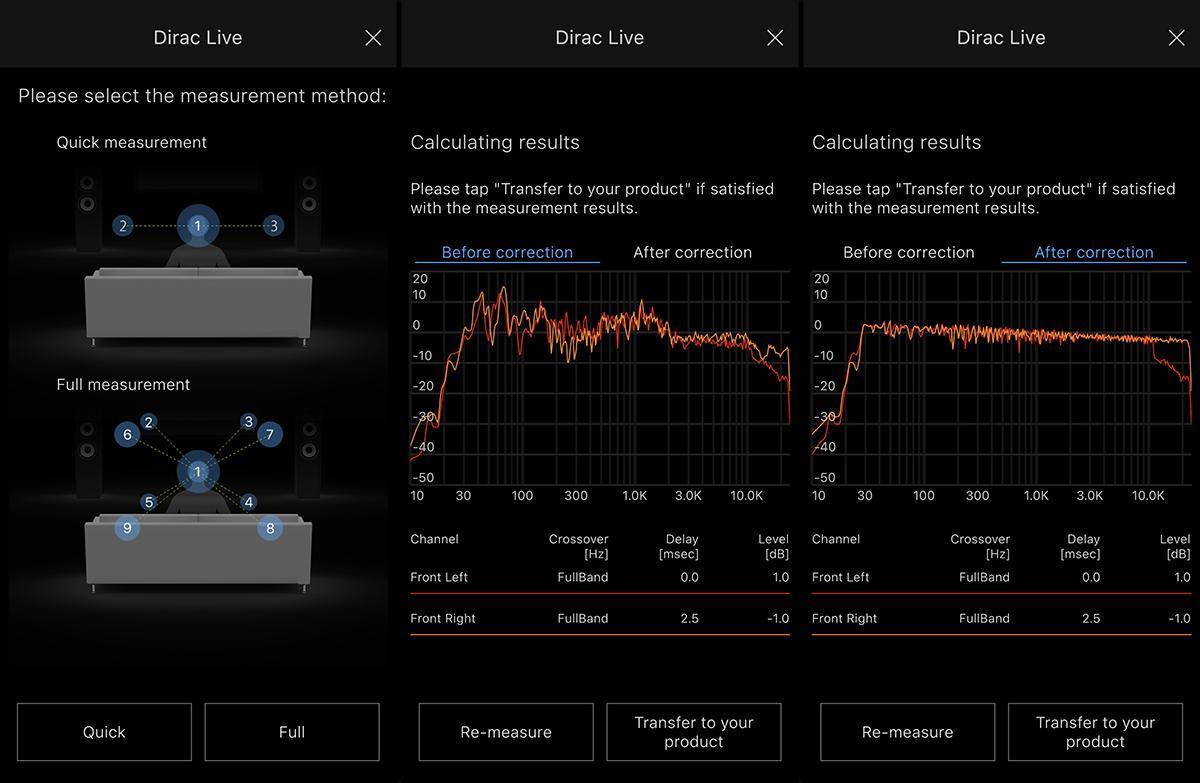Tap center position 1 in Full measurement diagram
Screen dimensions: 1200x783
point(197,471)
